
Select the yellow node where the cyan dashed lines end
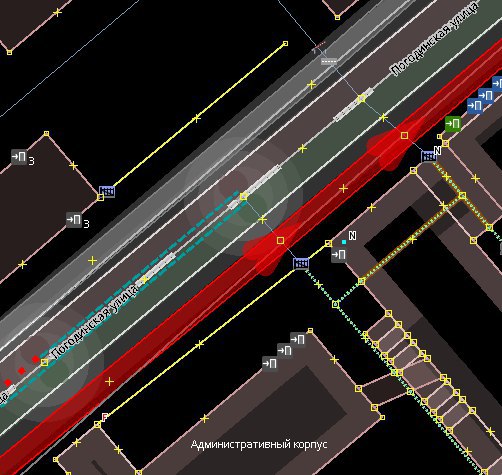pos(244,197)
